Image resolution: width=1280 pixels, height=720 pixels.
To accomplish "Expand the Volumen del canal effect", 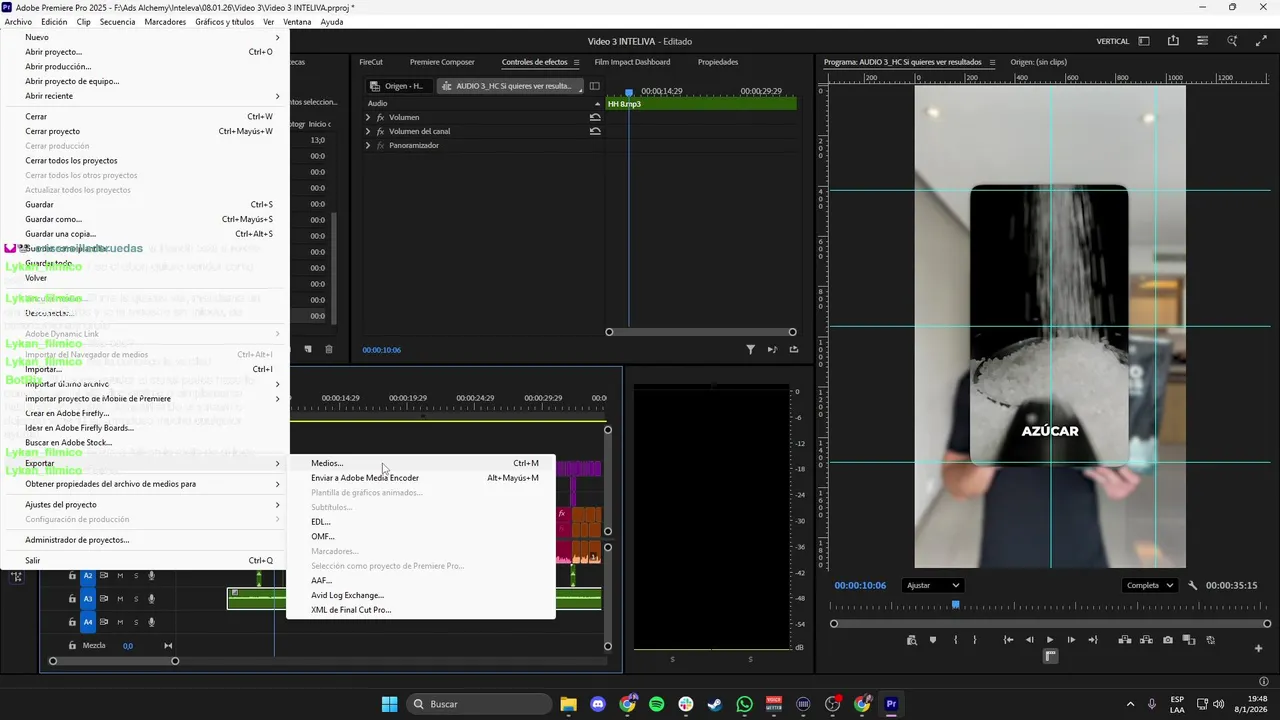I will [368, 131].
